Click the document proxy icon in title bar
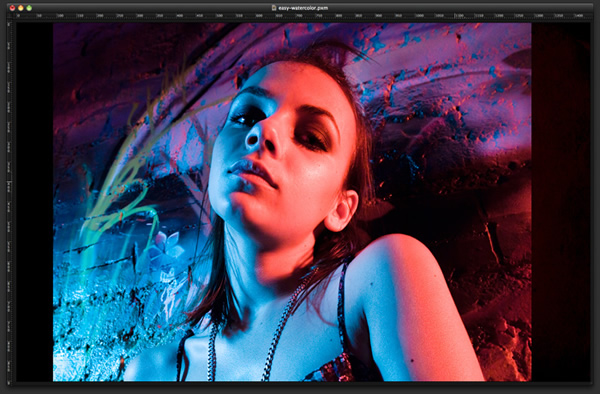The width and height of the screenshot is (600, 394). coord(274,8)
